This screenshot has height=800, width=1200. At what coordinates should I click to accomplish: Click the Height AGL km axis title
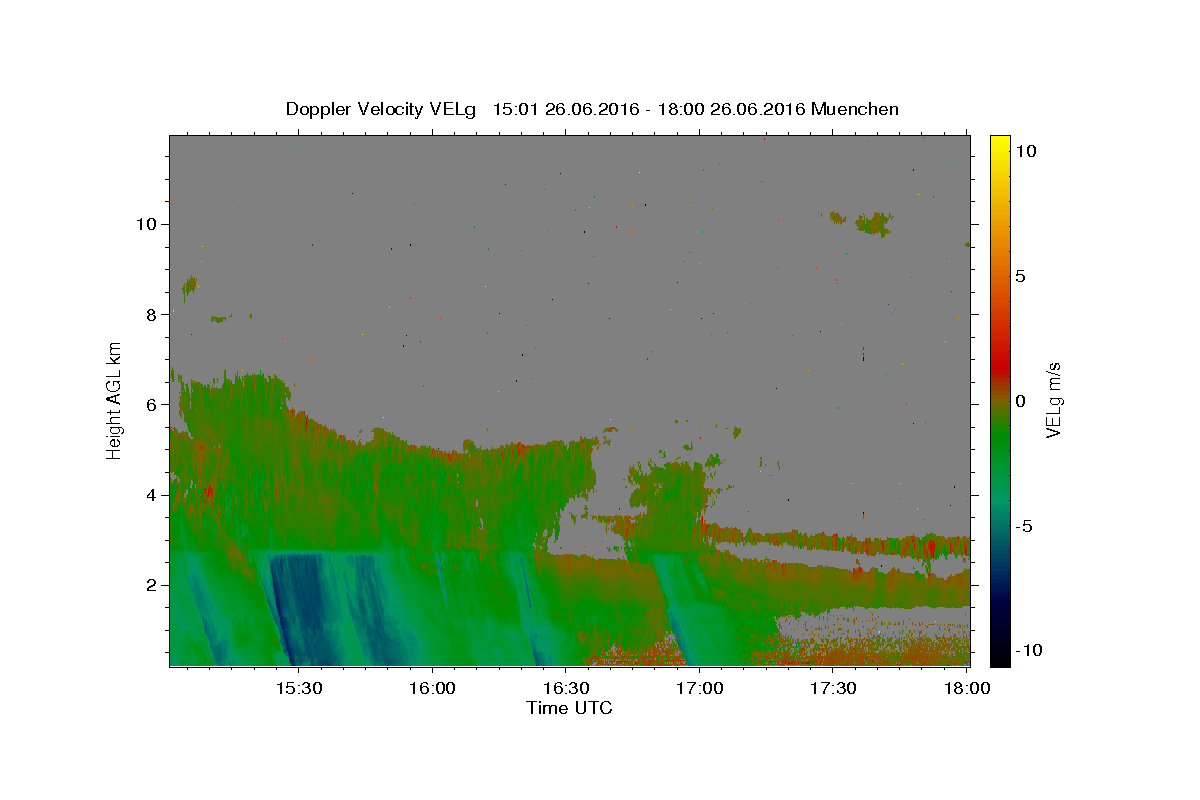[114, 400]
